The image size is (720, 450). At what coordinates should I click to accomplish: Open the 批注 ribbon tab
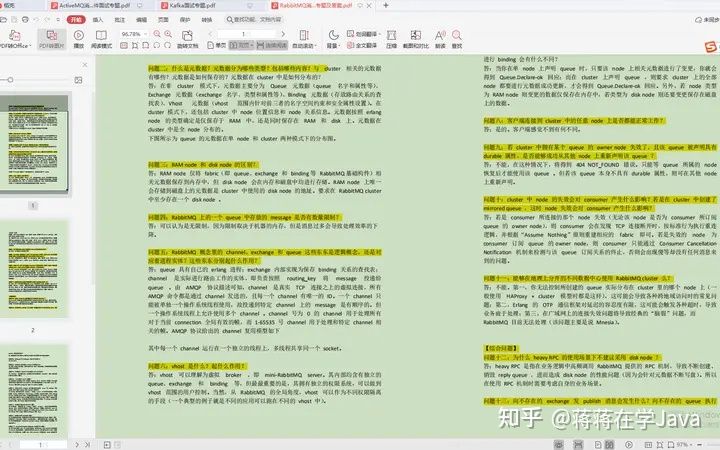(x=119, y=20)
